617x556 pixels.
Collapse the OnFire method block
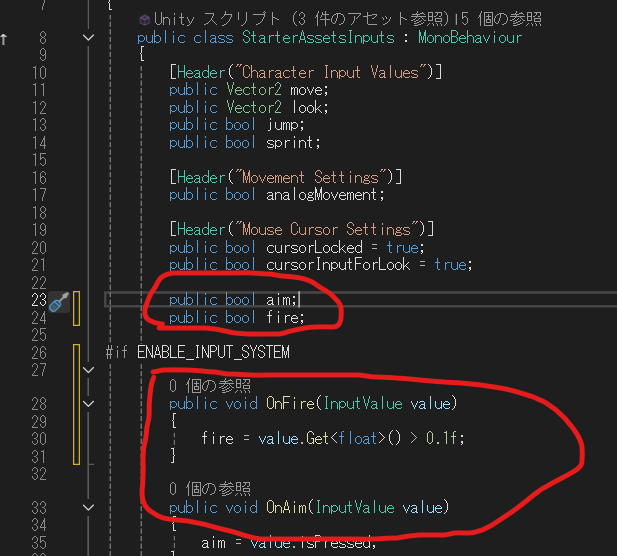[x=89, y=404]
